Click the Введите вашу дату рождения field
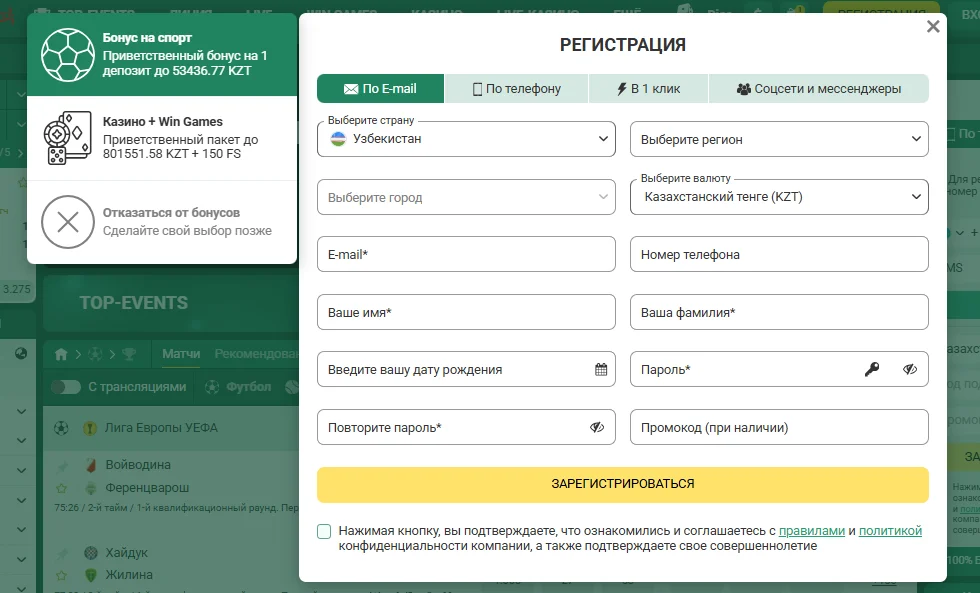The height and width of the screenshot is (593, 980). [466, 369]
